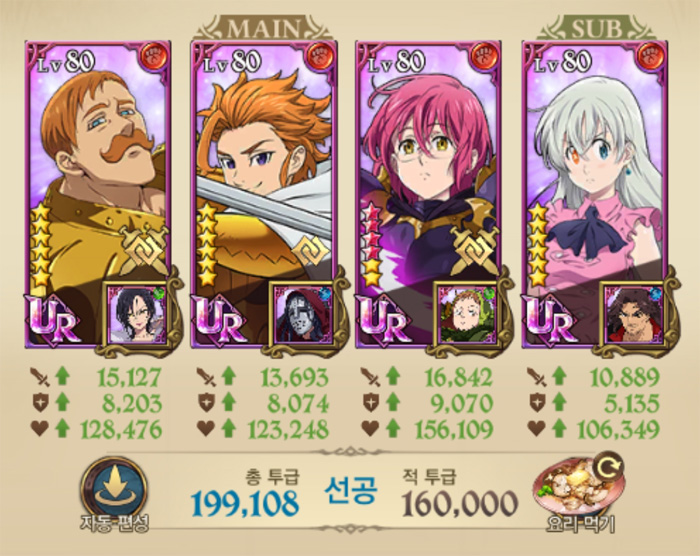This screenshot has width=700, height=556.
Task: Select the silver-haired Elizabeth sub card
Action: coord(595,194)
